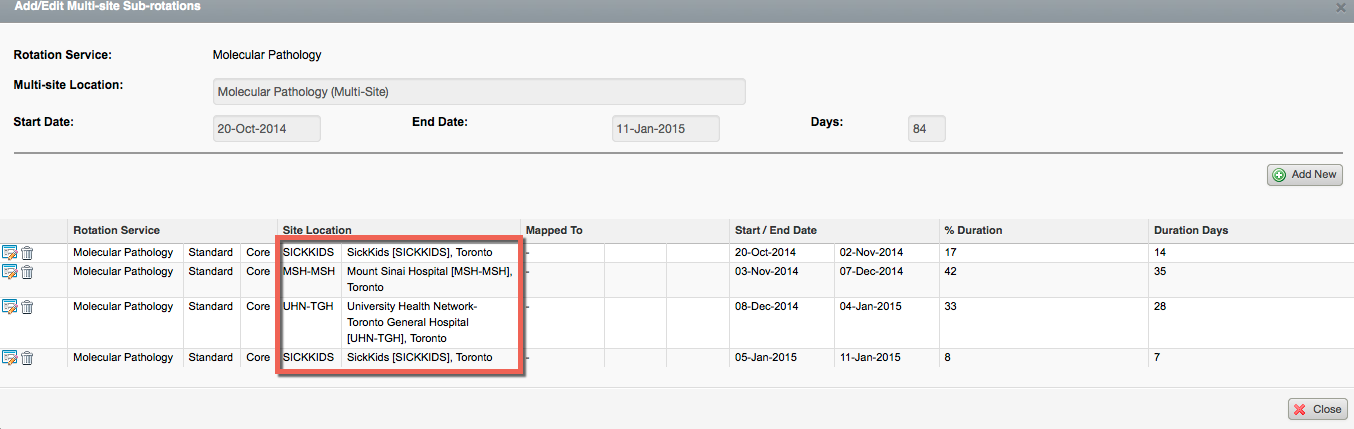Click the % Duration column header
This screenshot has width=1354, height=429.
pos(973,230)
